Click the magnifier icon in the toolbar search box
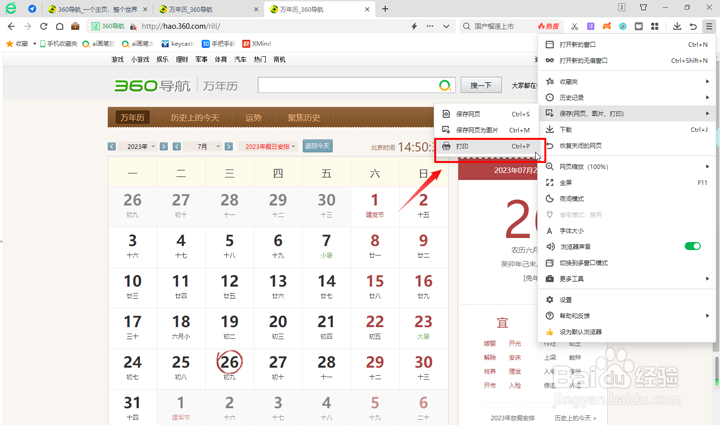The height and width of the screenshot is (425, 720). (x=467, y=26)
